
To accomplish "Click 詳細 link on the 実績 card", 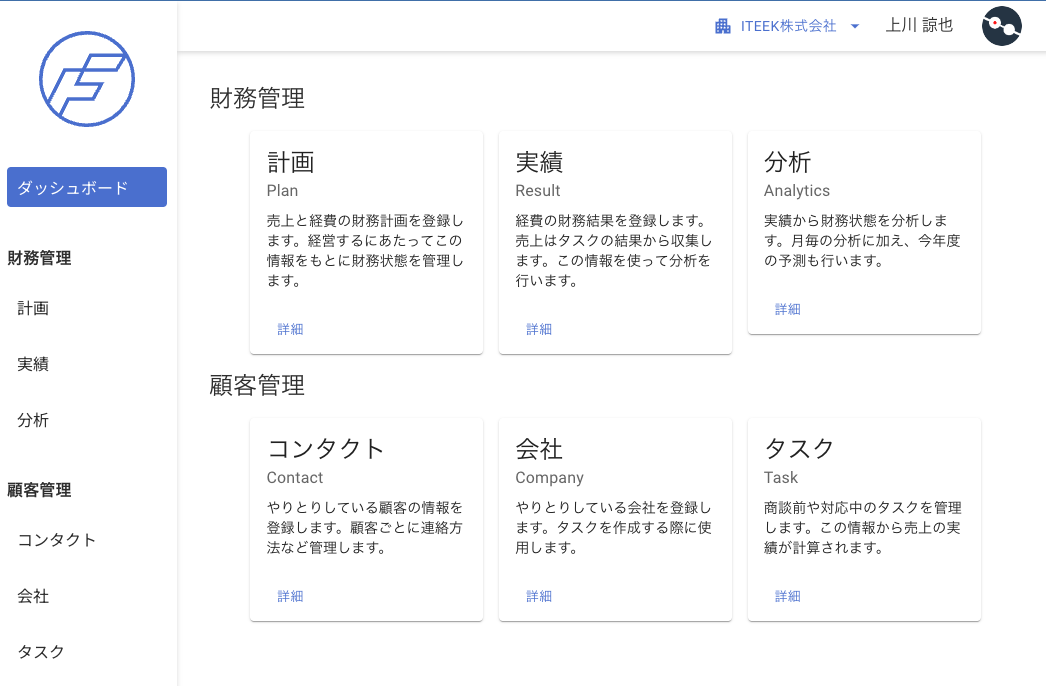I will (539, 329).
